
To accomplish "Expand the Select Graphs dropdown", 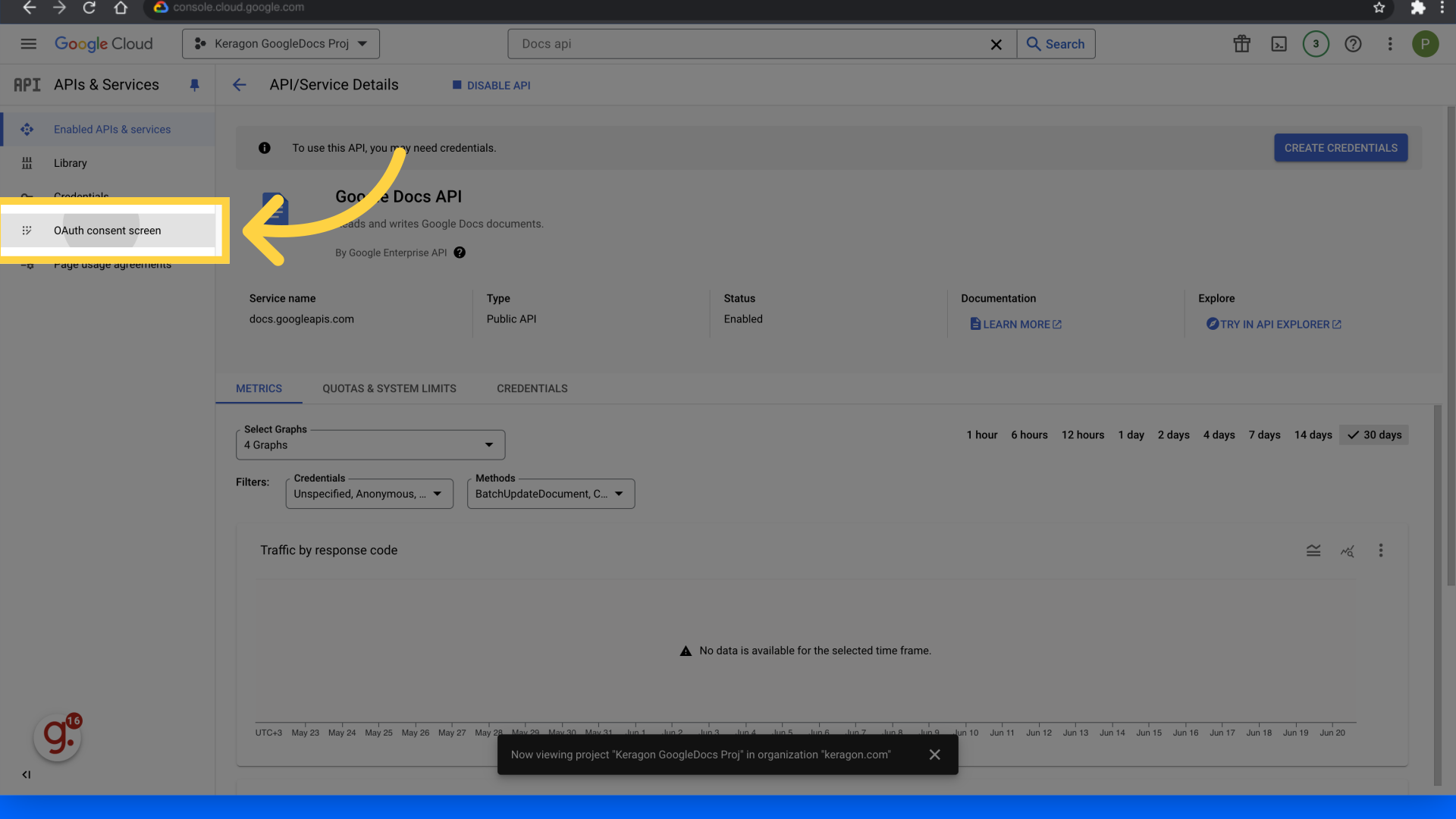I will [370, 445].
